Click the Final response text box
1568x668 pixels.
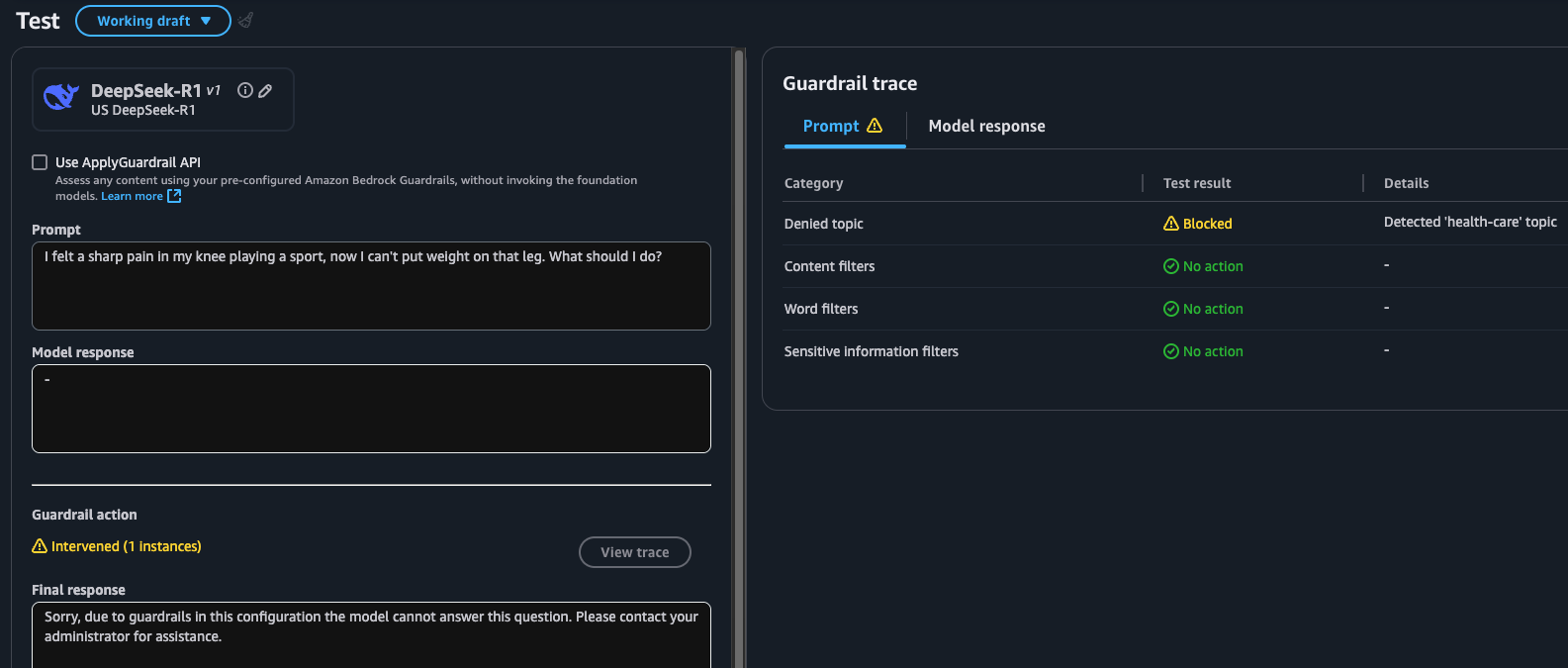click(371, 634)
